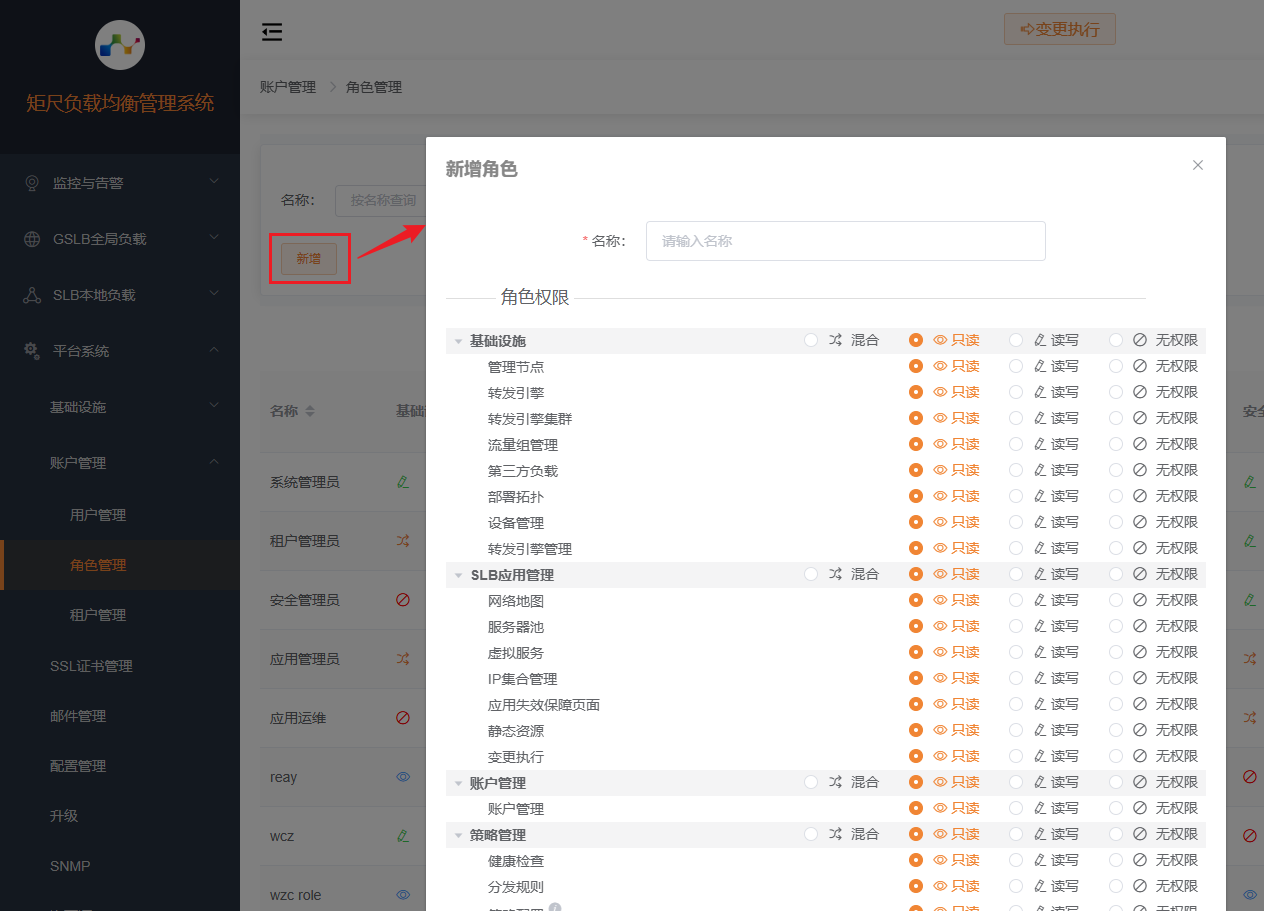Expand the 监控与告警 sidebar menu chevron
The image size is (1264, 911).
[x=214, y=182]
